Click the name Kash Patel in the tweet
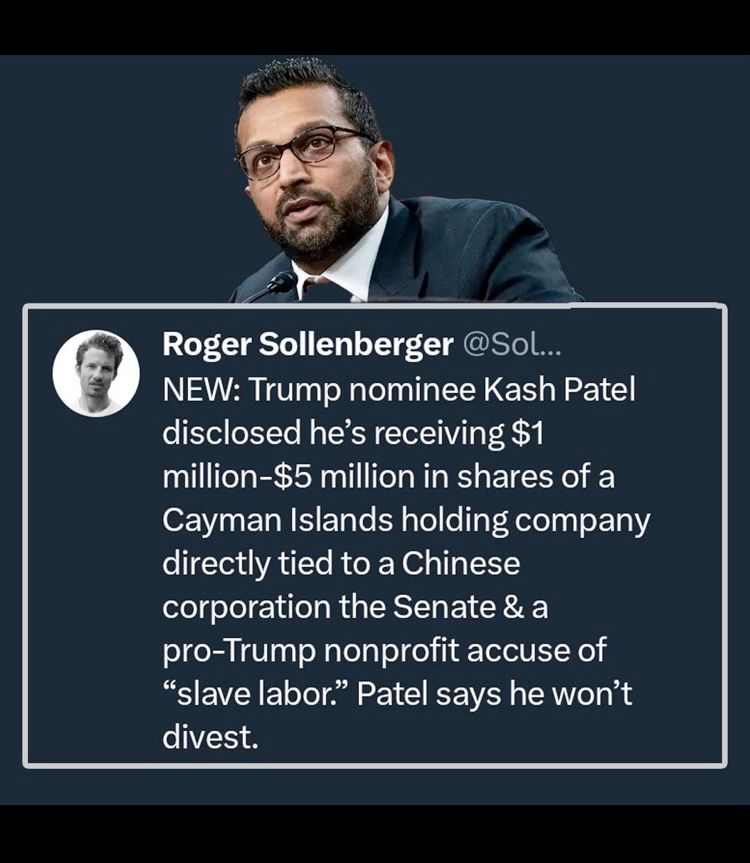750x863 pixels. click(x=559, y=390)
